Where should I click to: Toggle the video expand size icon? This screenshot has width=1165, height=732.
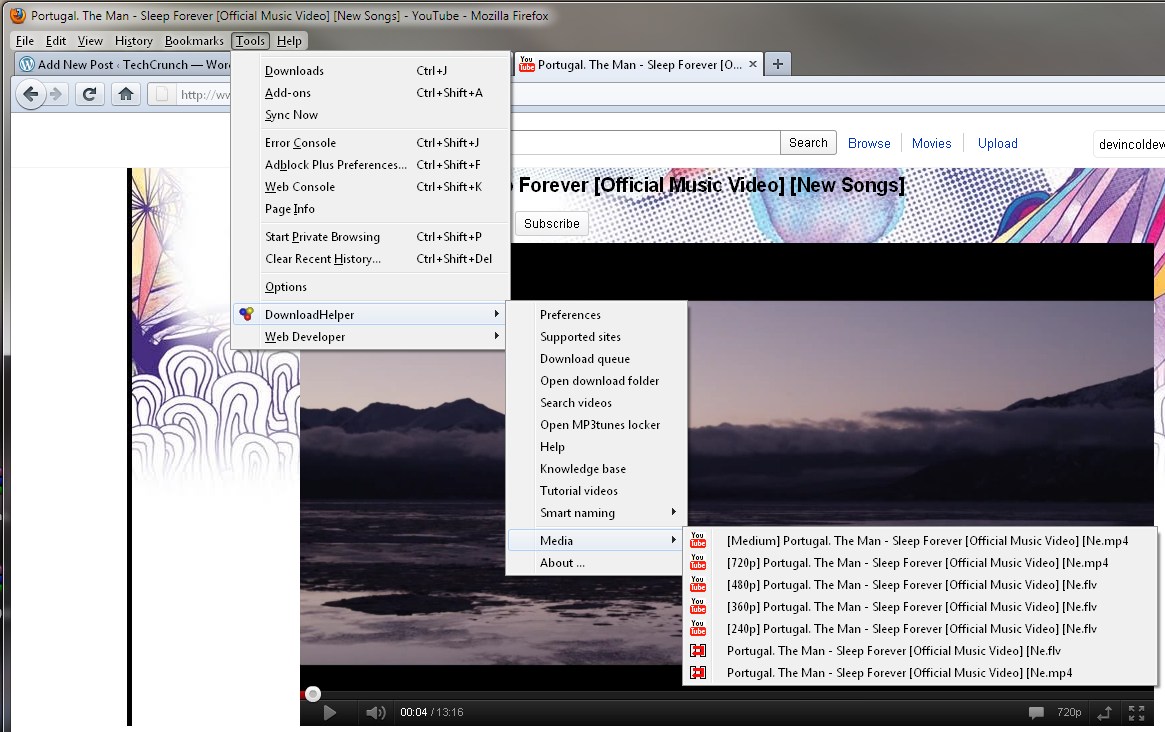pos(1104,713)
